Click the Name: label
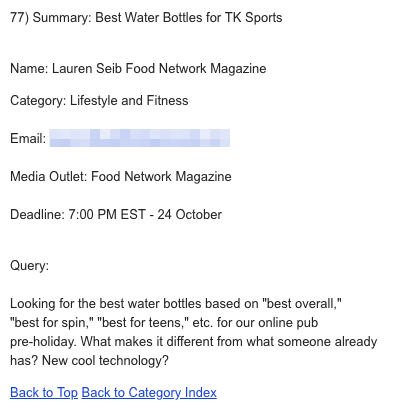Image resolution: width=404 pixels, height=409 pixels. 29,68
